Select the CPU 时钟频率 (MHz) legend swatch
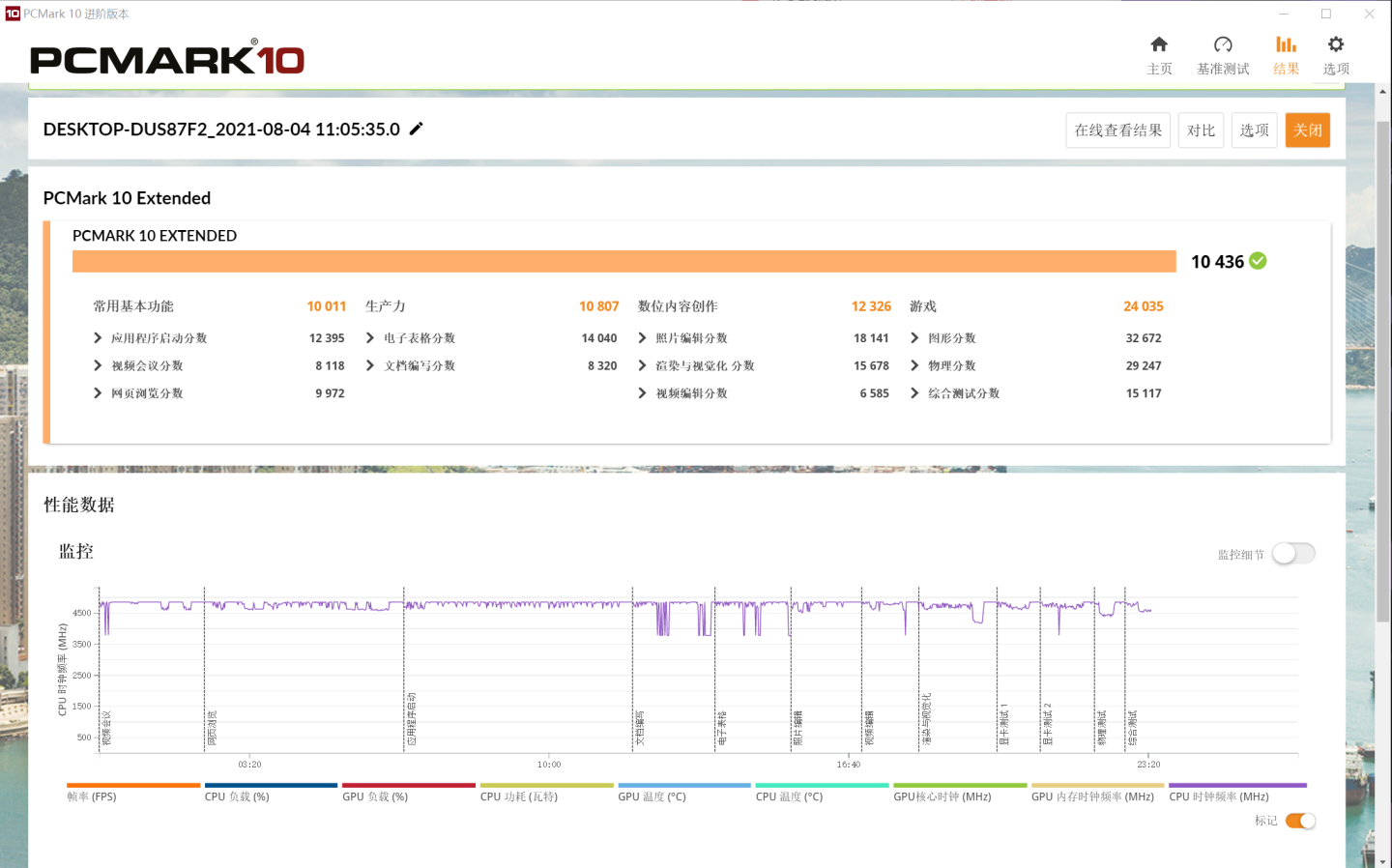 click(1237, 786)
